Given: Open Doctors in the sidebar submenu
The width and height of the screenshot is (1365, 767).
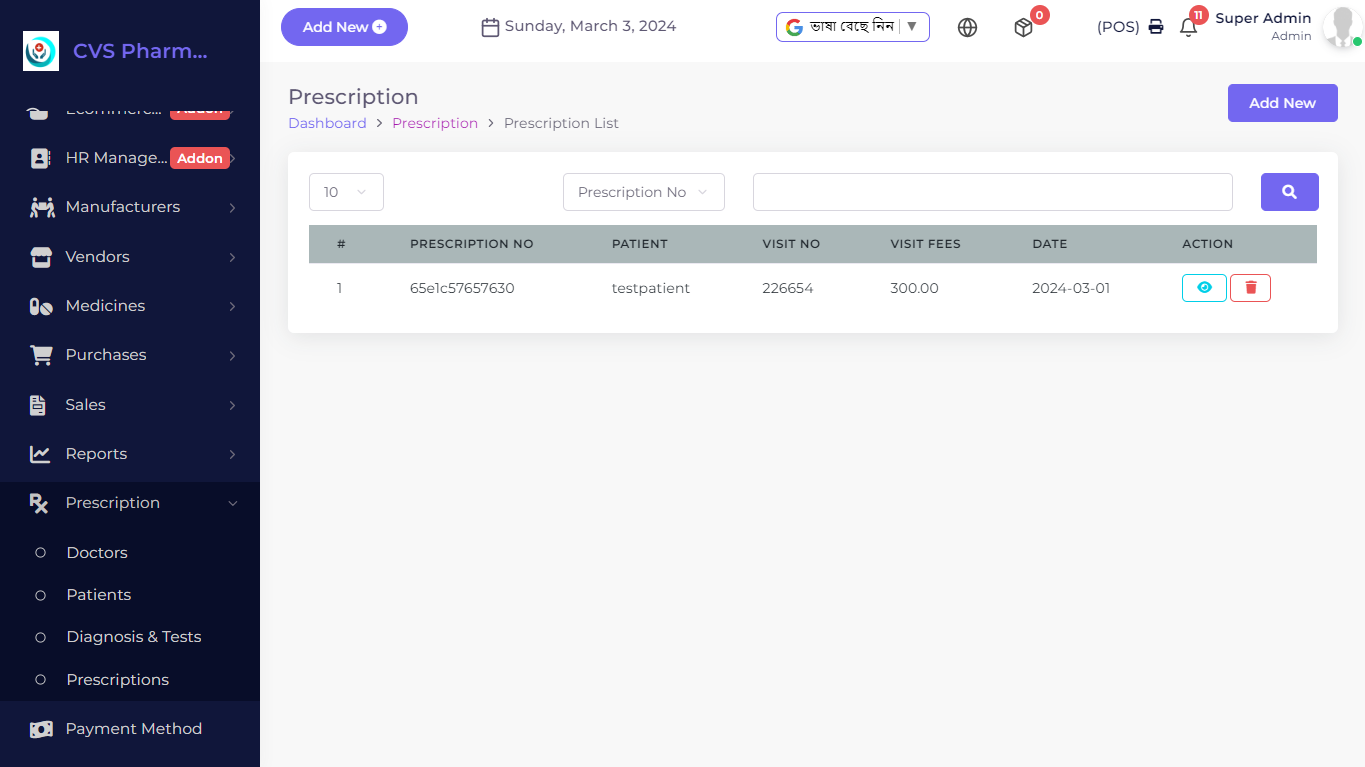Looking at the screenshot, I should tap(97, 553).
